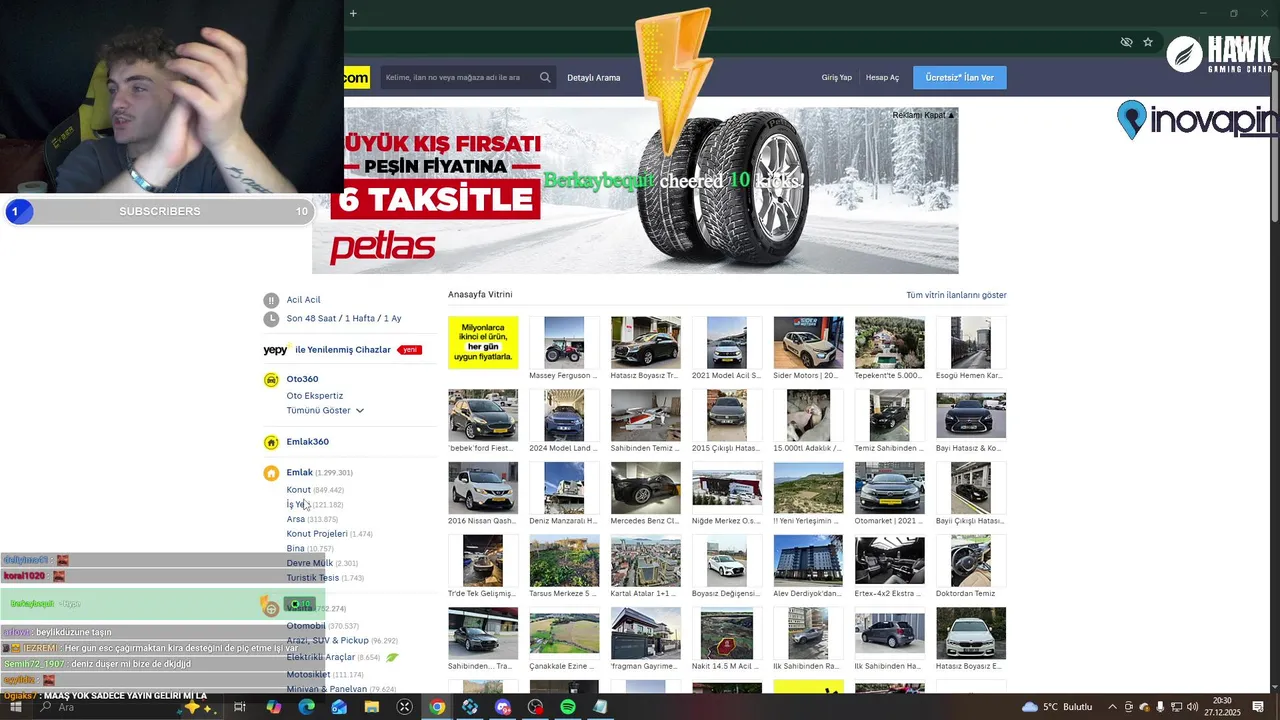Click the volume icon in system tray
Viewport: 1280px width, 720px height.
click(1193, 707)
